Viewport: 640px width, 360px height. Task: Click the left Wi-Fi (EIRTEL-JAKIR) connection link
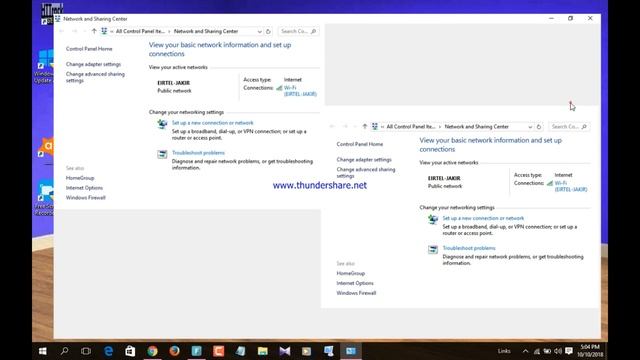click(300, 91)
